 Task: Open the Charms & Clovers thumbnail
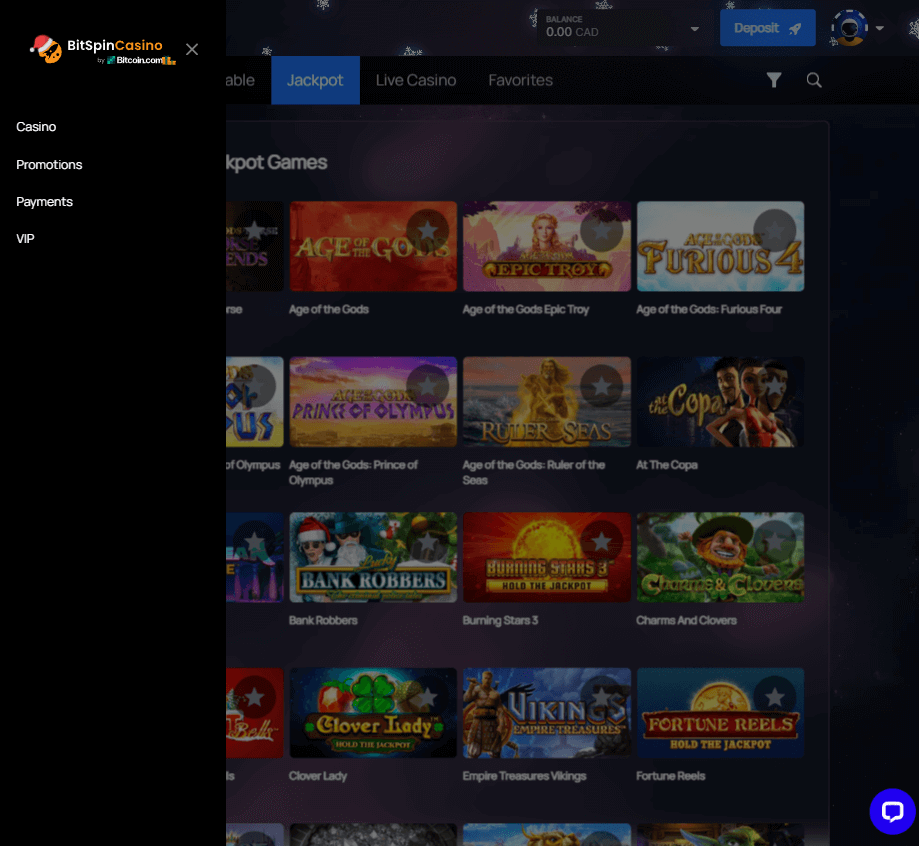pos(720,558)
